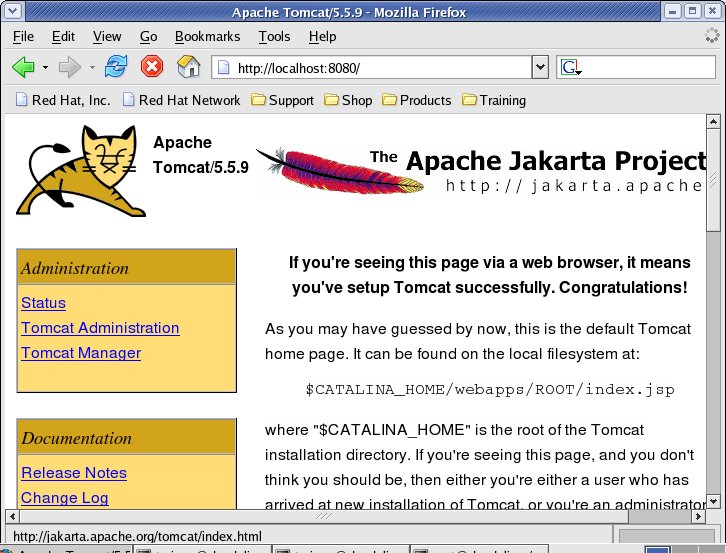Screen dimensions: 726x553
Task: Click the Firefox activity throbber icon
Action: pyautogui.click(x=712, y=36)
